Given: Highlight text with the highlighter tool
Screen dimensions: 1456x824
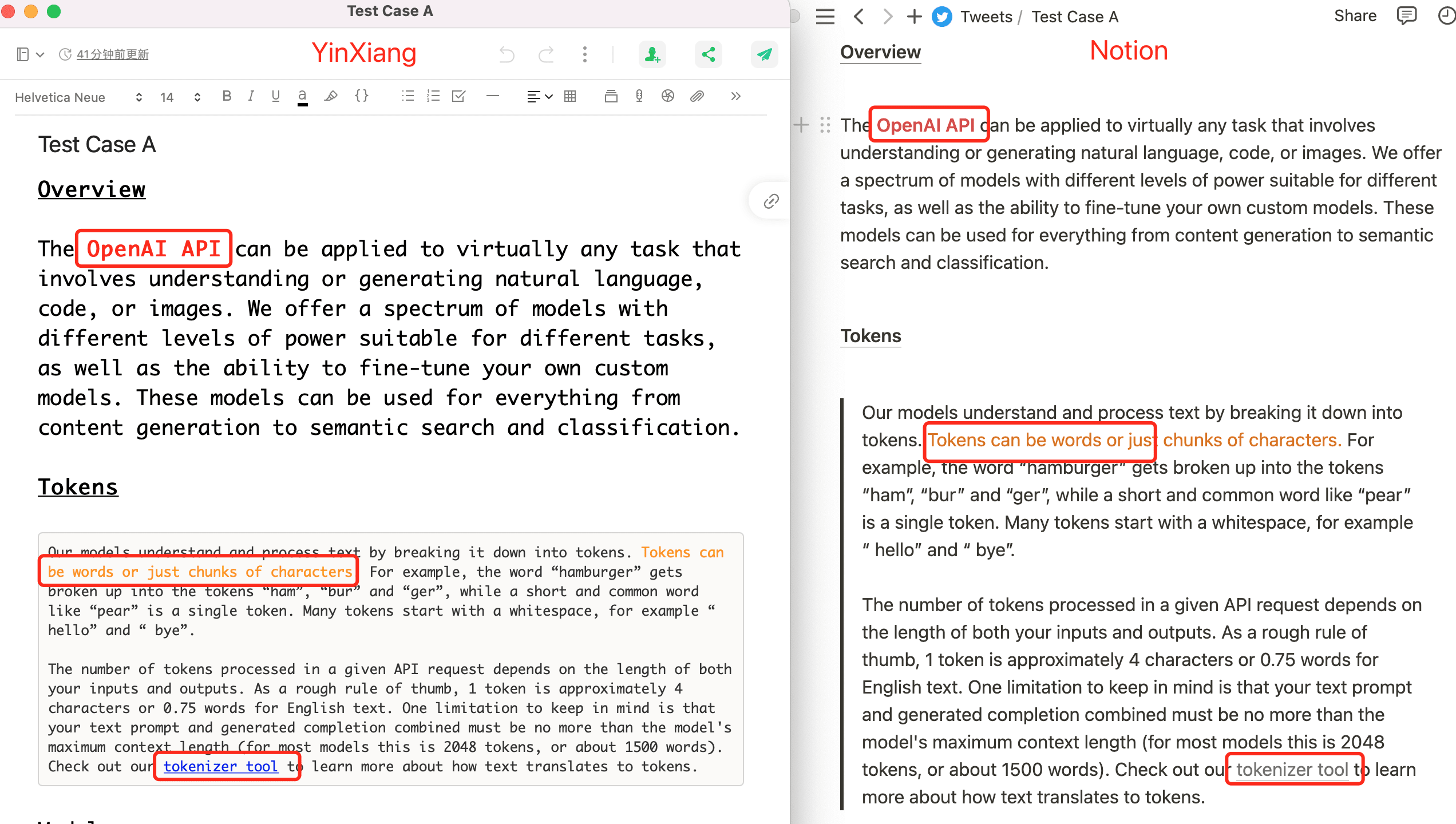Looking at the screenshot, I should point(331,96).
